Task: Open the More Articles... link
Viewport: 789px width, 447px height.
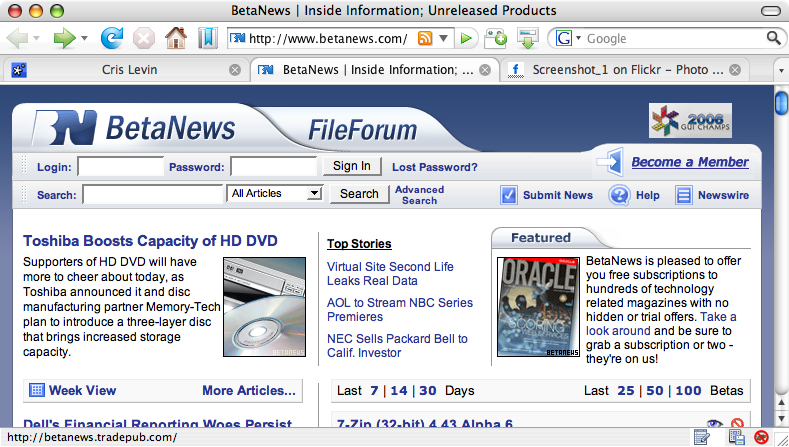Action: pyautogui.click(x=249, y=390)
